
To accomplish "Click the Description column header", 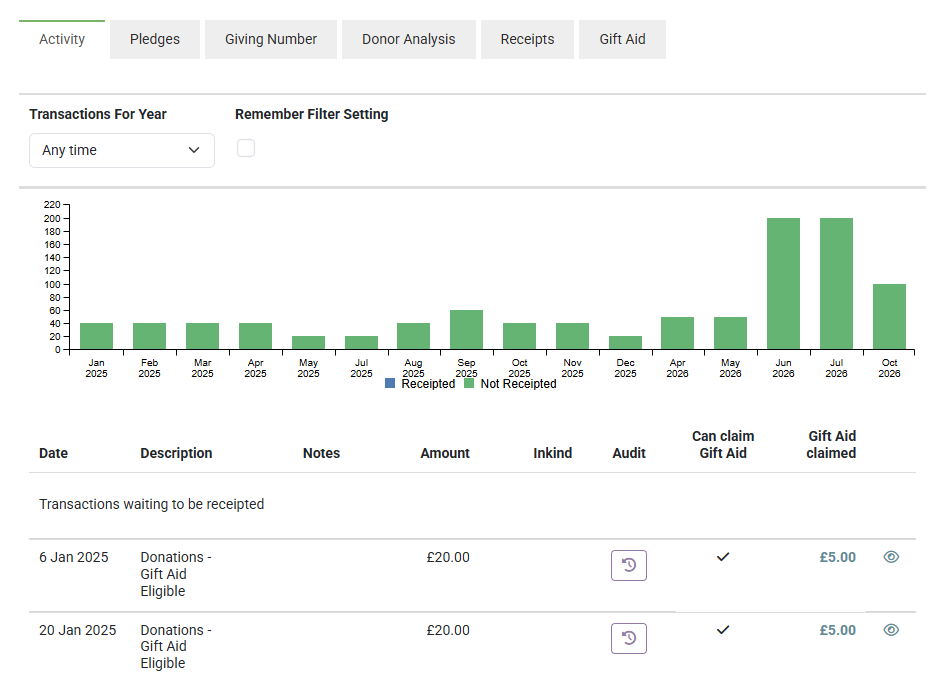I will pos(176,453).
